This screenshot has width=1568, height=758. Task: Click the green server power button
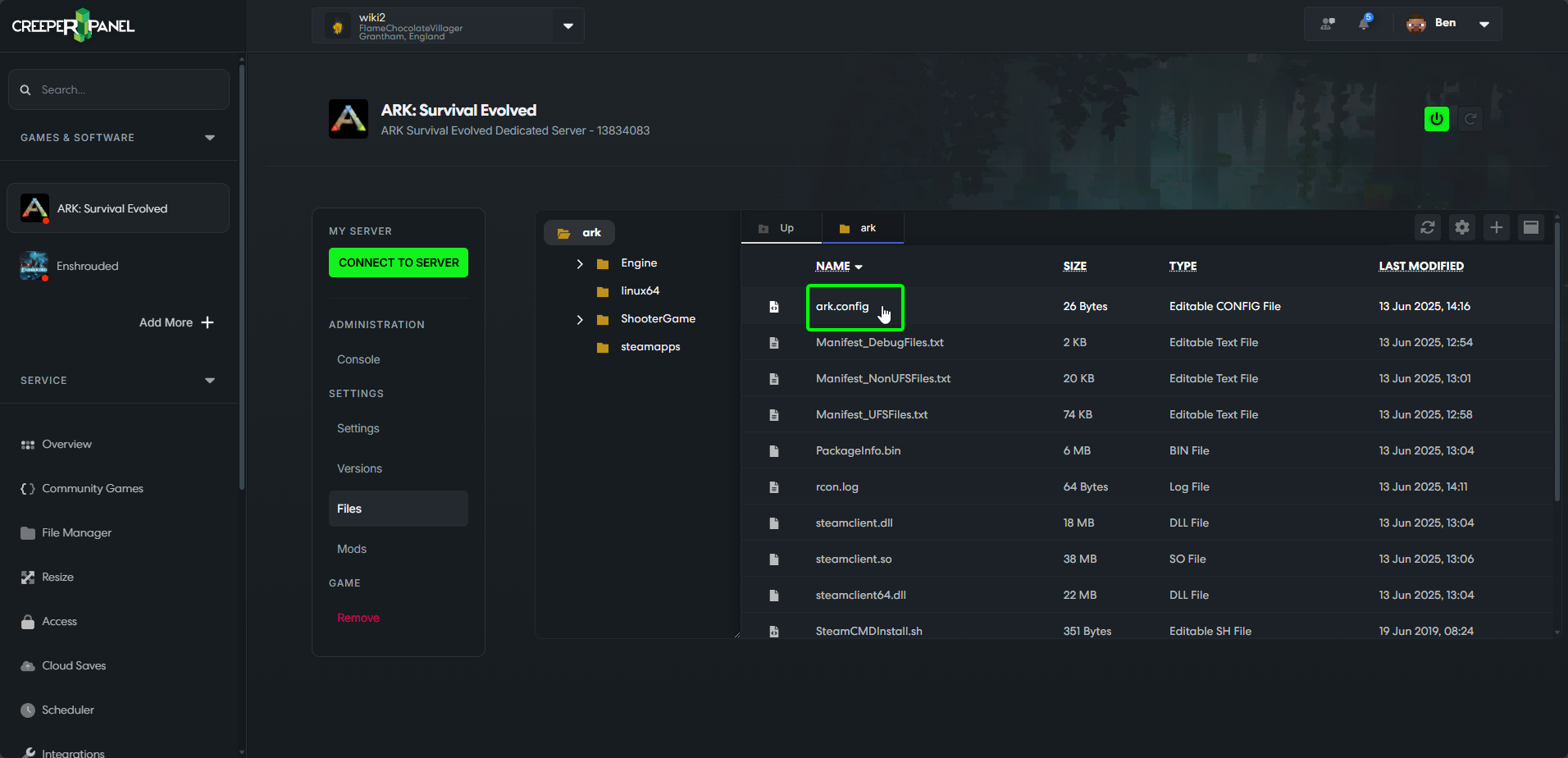pos(1437,119)
